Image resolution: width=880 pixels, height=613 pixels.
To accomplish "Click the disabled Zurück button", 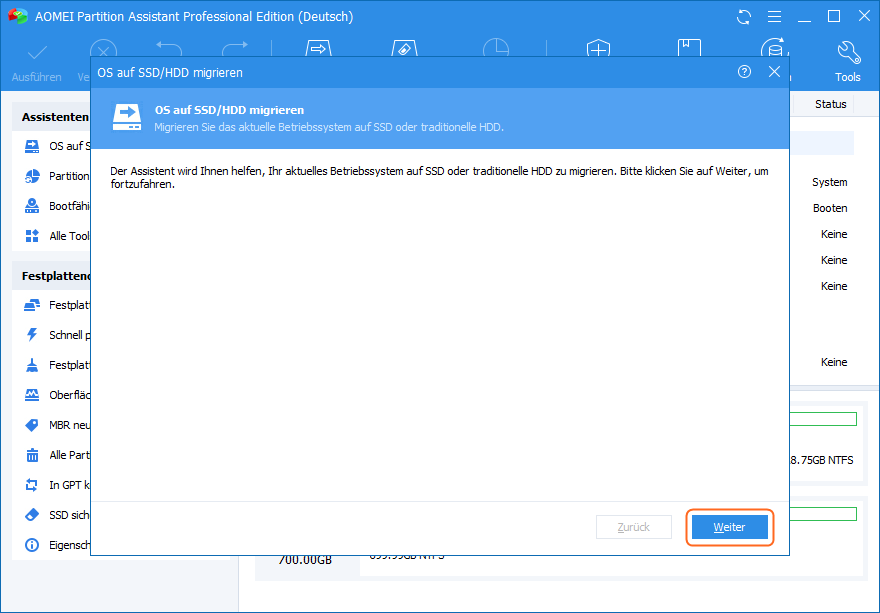I will [x=634, y=527].
